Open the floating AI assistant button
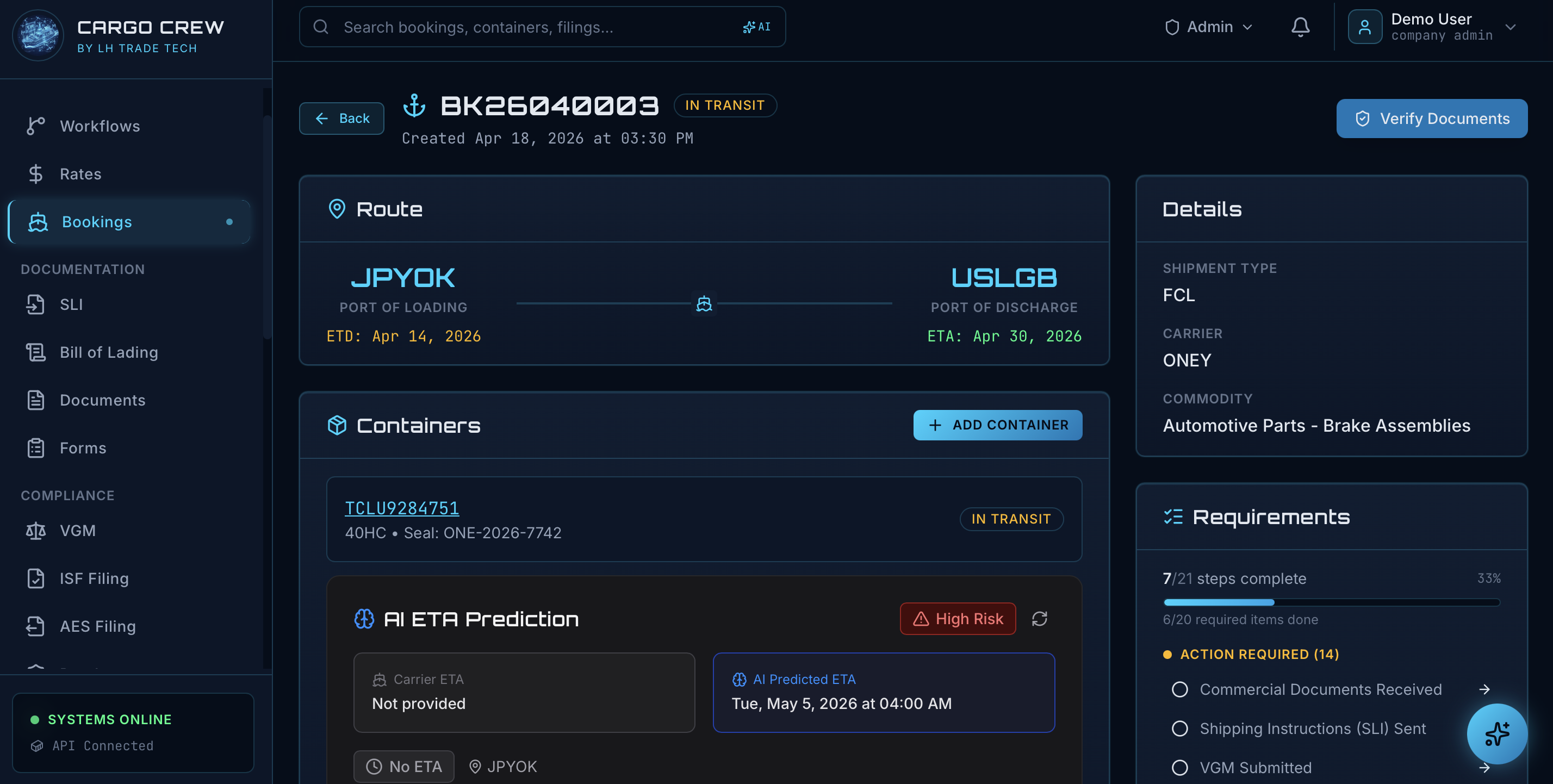The width and height of the screenshot is (1553, 784). coord(1496,733)
